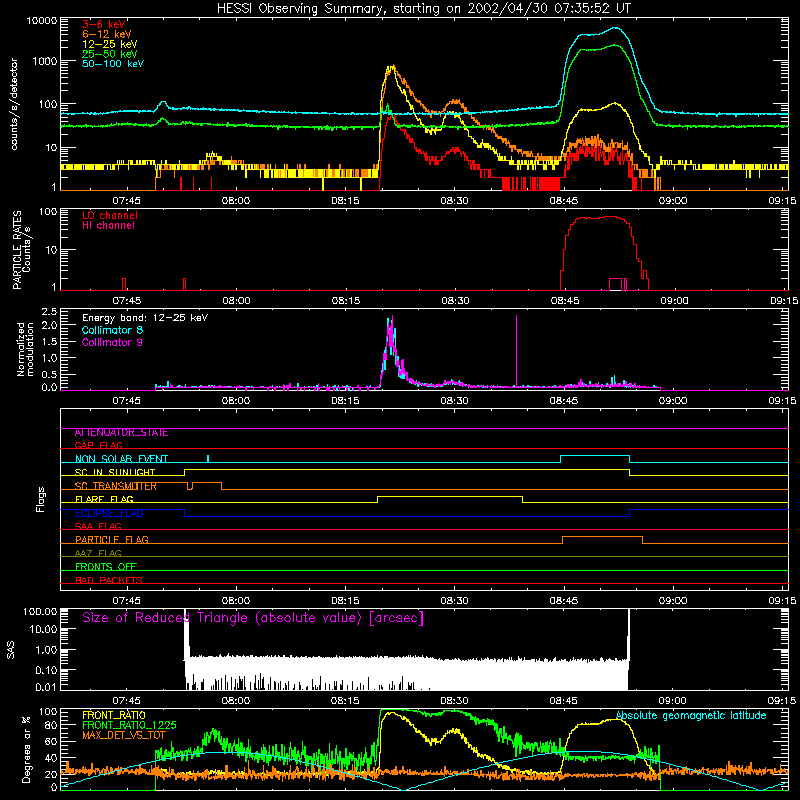Click the raised SC_TRANSMITTER step near 07:56

pyautogui.click(x=207, y=483)
